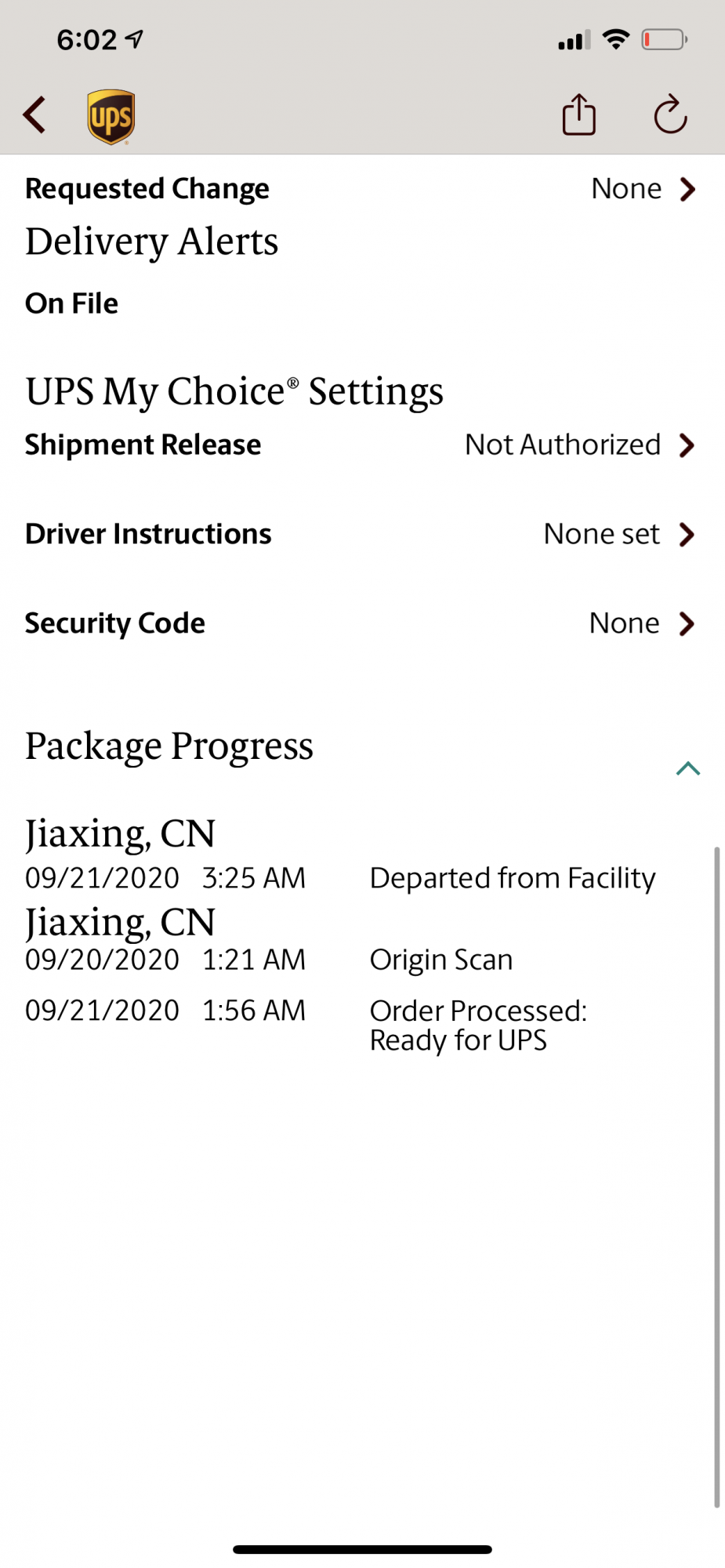
Task: Select the Driver Instructions row label
Action: tap(148, 534)
